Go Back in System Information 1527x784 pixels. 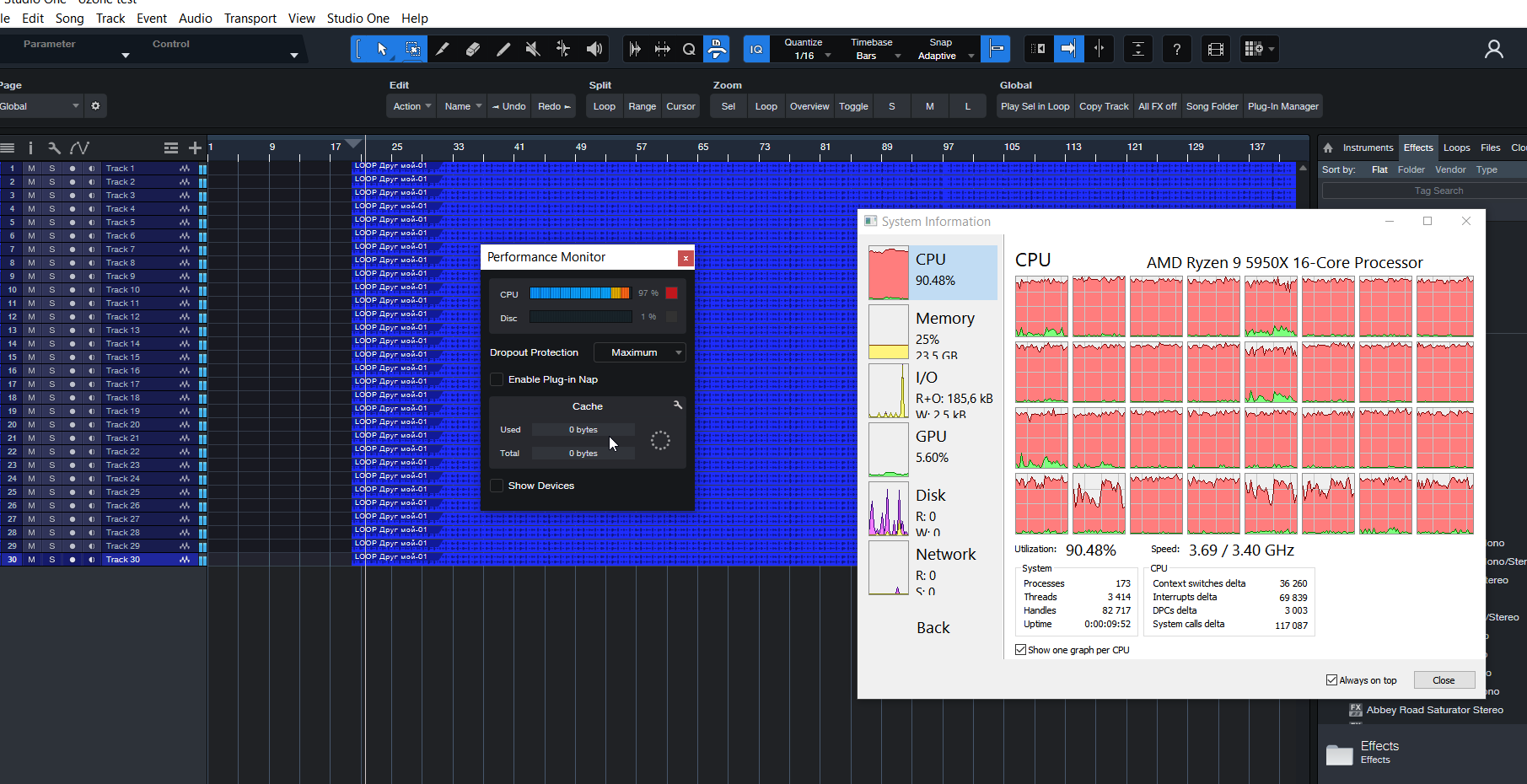pyautogui.click(x=933, y=628)
